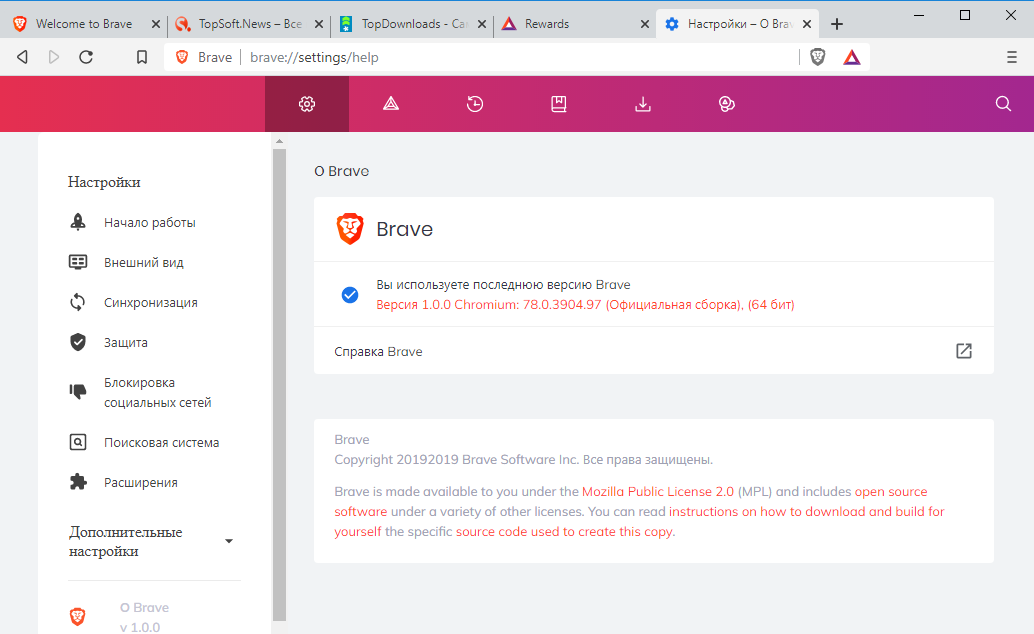Screen dimensions: 1034x634
Task: Switch to Welcome to Brave tab
Action: (x=84, y=24)
